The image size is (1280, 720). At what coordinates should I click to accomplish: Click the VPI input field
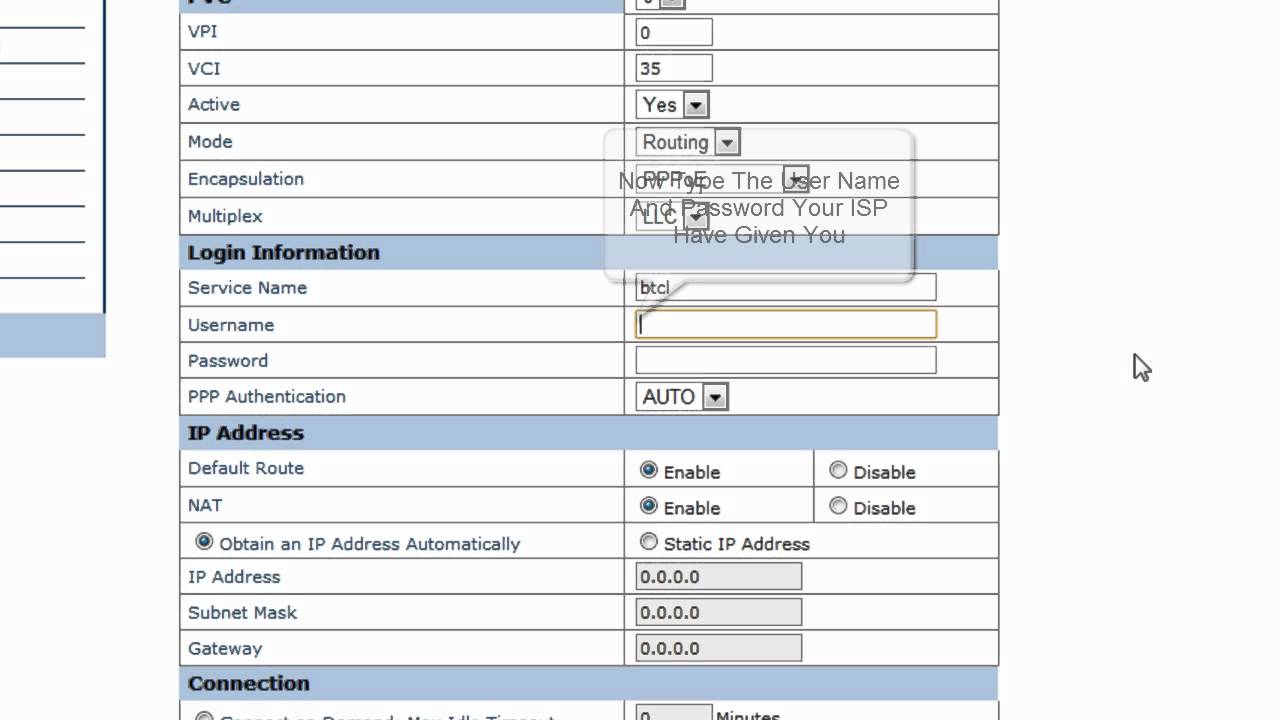click(x=674, y=32)
